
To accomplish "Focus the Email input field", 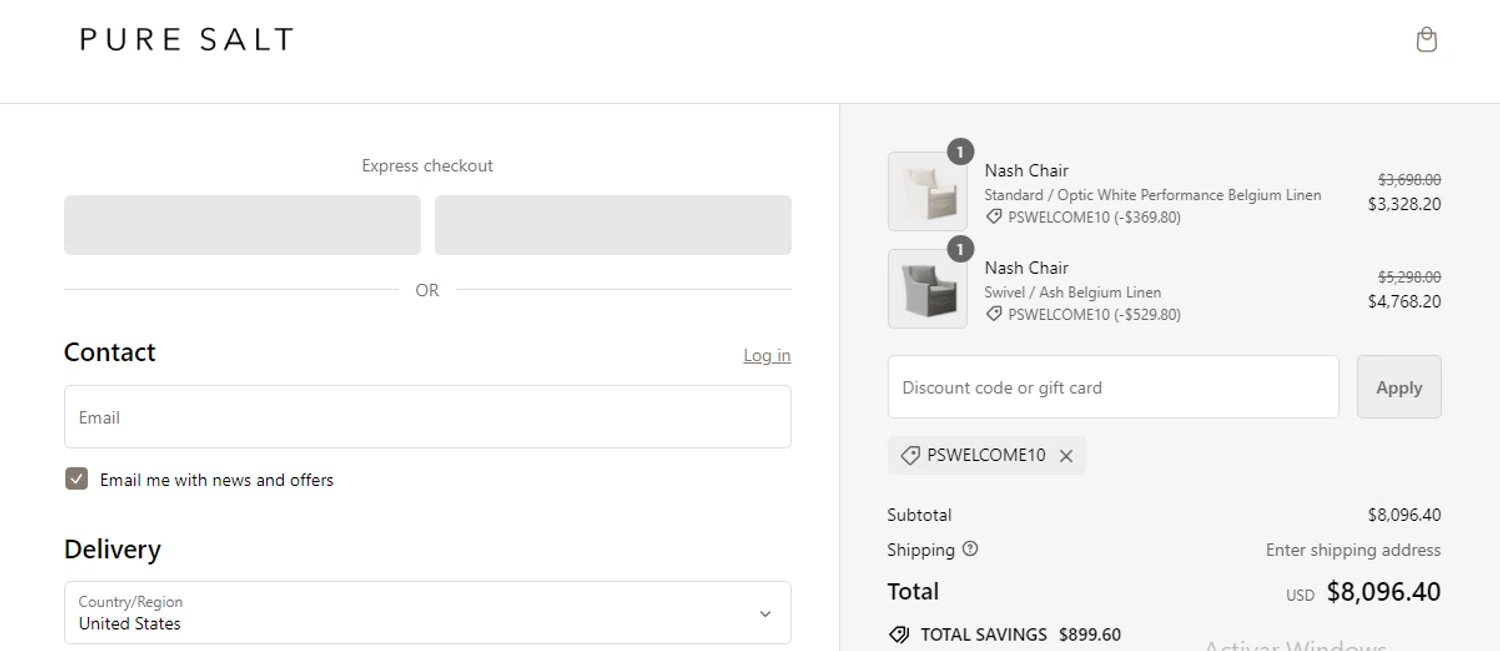I will (427, 417).
